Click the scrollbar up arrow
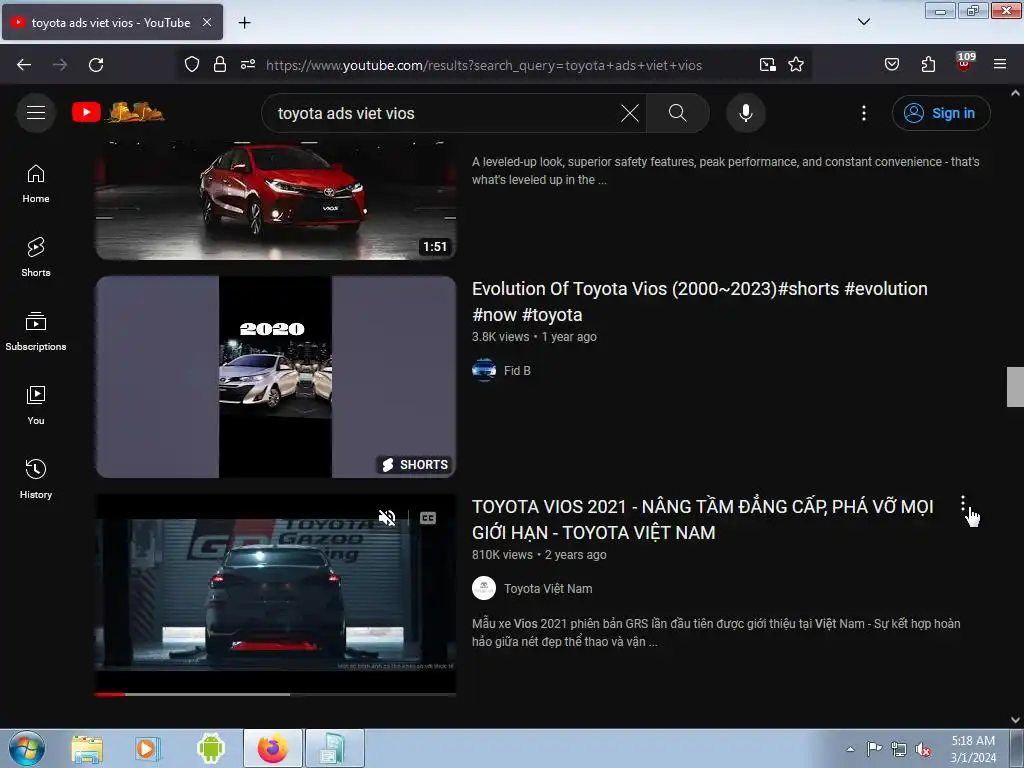Viewport: 1024px width, 768px height. 1015,93
